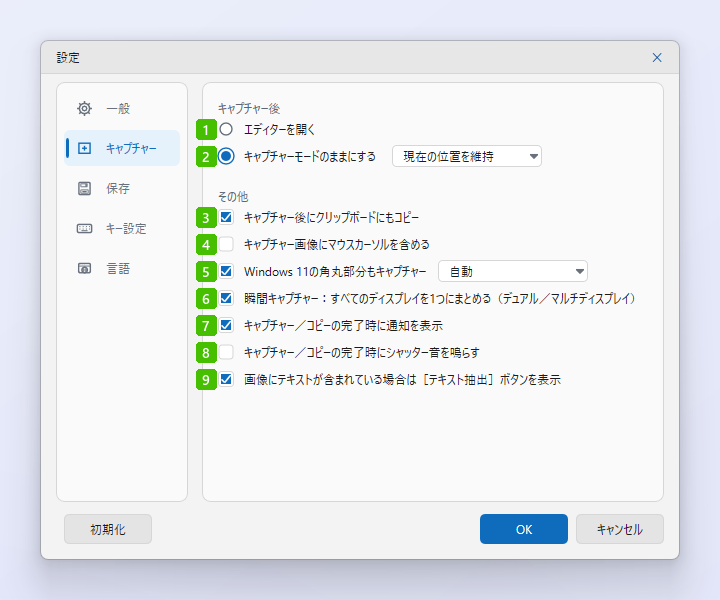Open the 一般 settings section
Screen dimensions: 720x600
[x=122, y=109]
